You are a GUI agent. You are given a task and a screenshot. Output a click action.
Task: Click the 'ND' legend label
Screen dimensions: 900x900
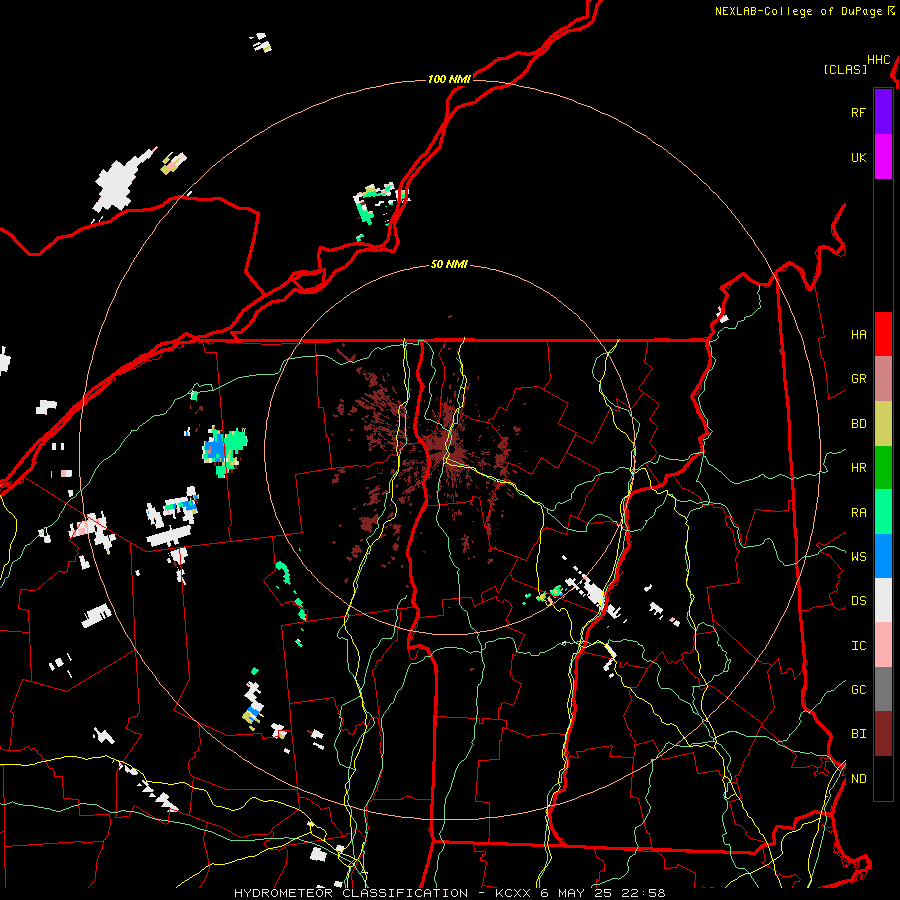[858, 779]
